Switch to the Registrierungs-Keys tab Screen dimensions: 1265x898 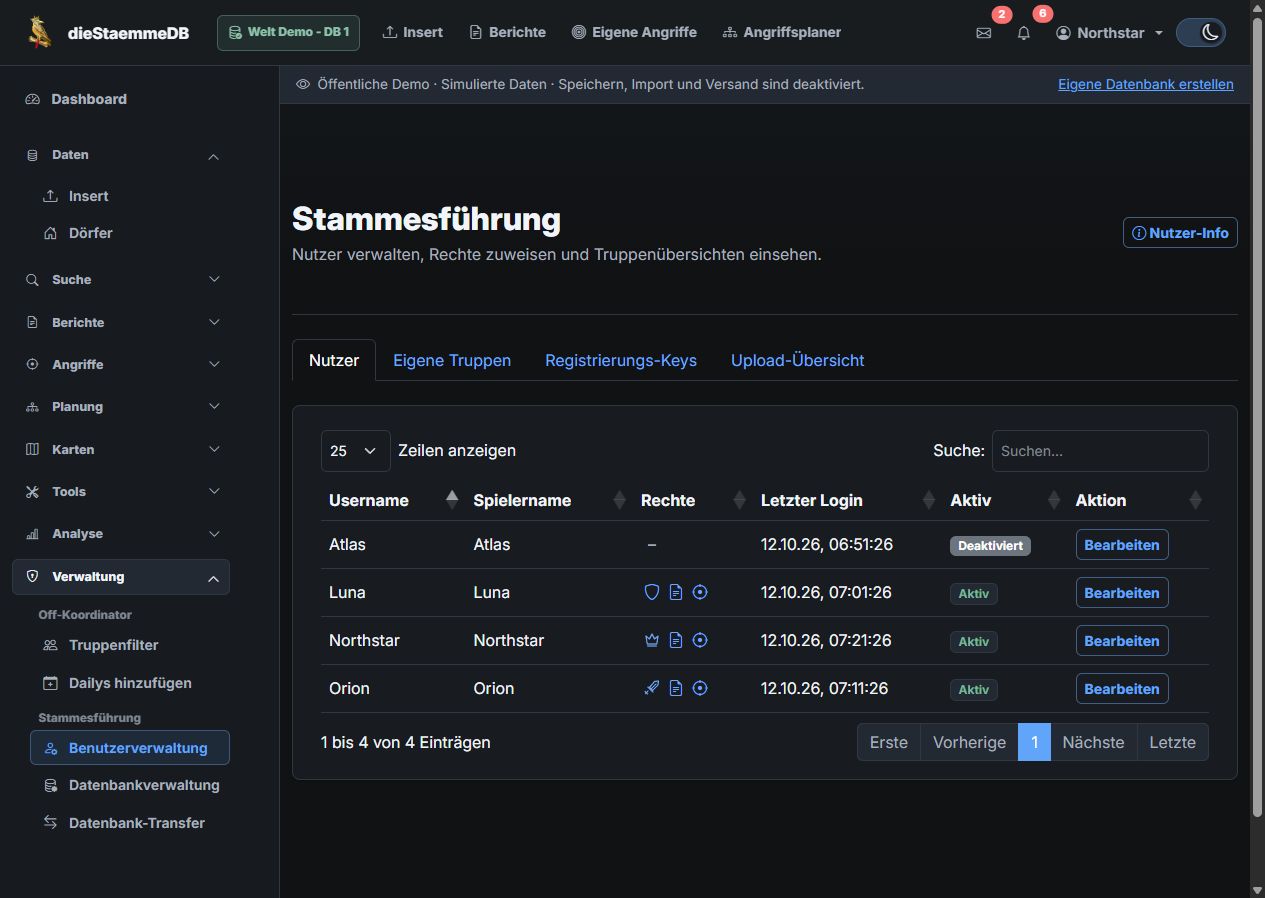point(621,360)
